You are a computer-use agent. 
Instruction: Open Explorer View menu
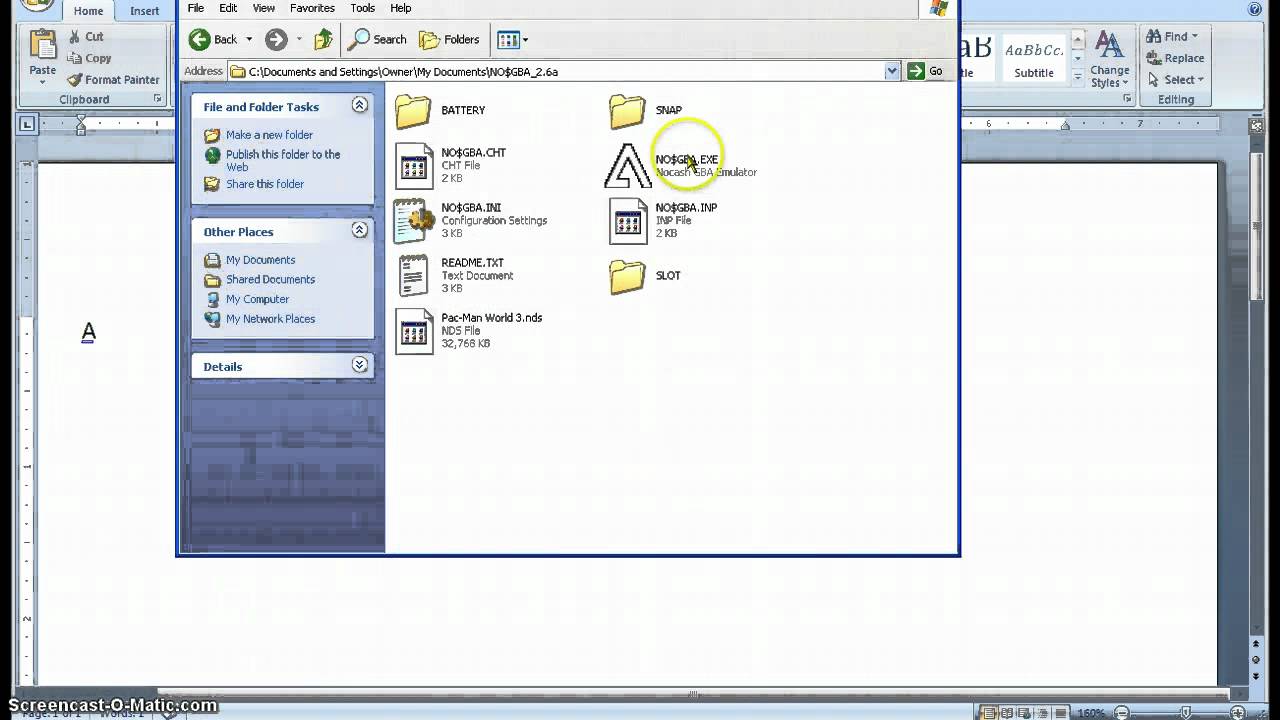coord(264,8)
